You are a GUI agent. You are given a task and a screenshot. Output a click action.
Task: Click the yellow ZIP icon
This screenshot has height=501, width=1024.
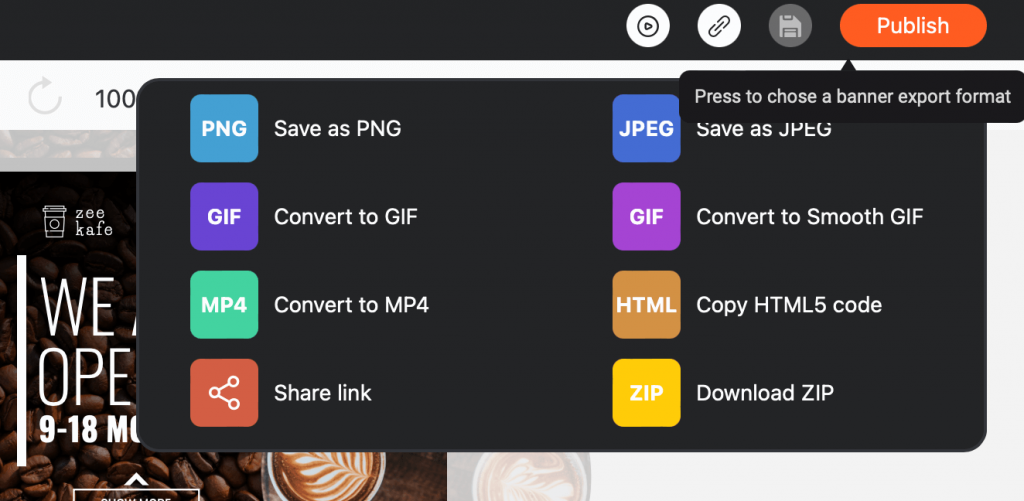pyautogui.click(x=647, y=393)
